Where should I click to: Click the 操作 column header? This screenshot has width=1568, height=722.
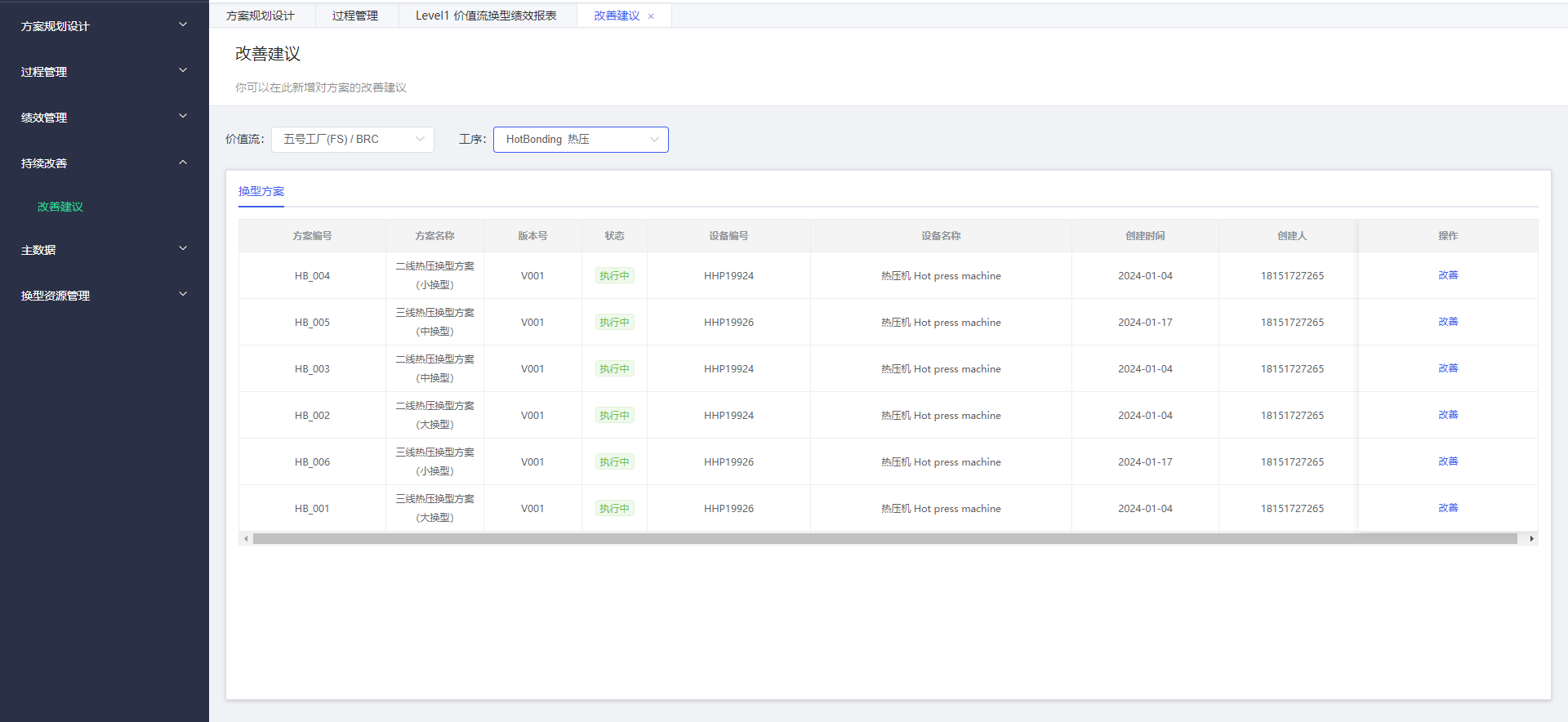click(x=1448, y=236)
